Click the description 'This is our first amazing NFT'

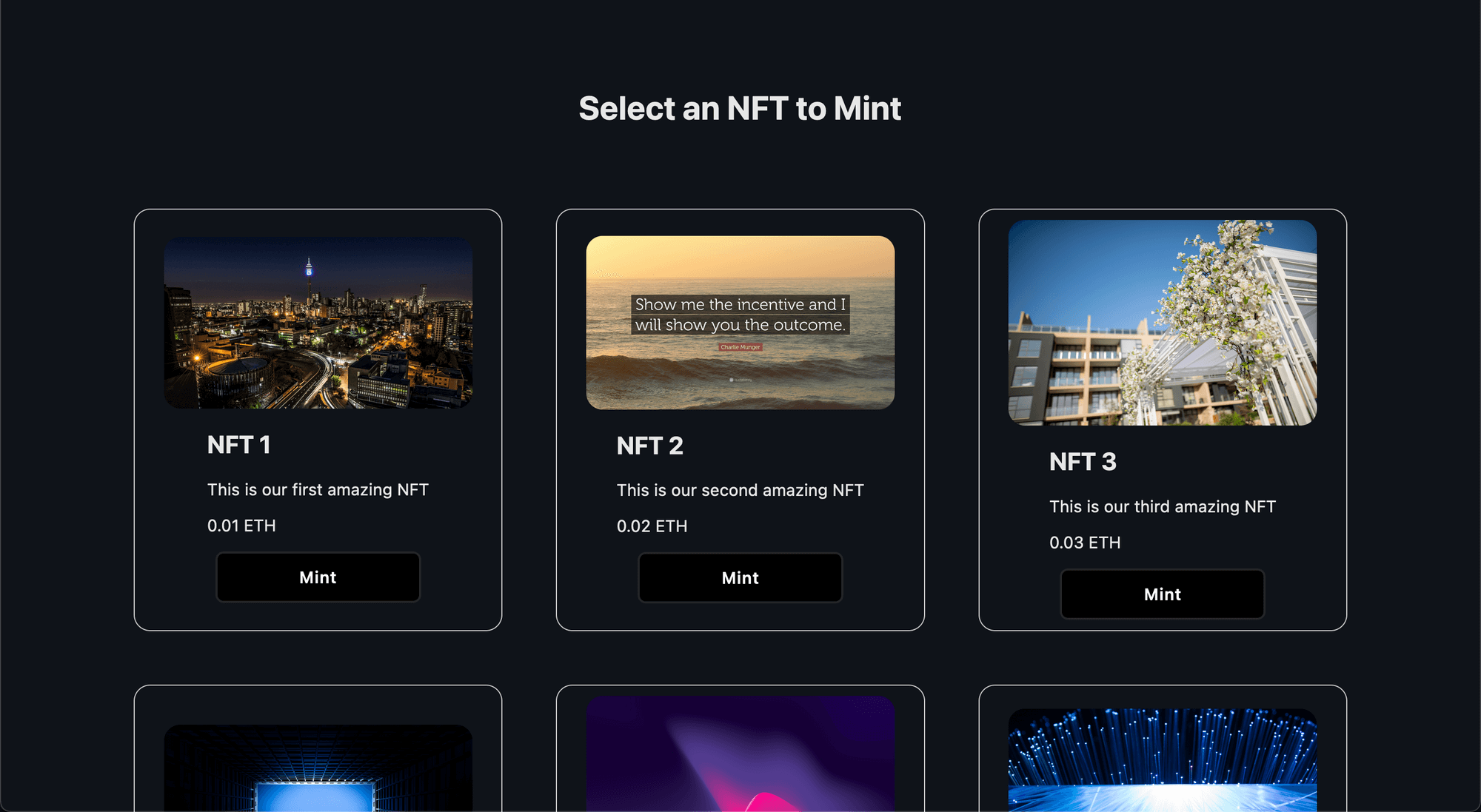tap(318, 489)
